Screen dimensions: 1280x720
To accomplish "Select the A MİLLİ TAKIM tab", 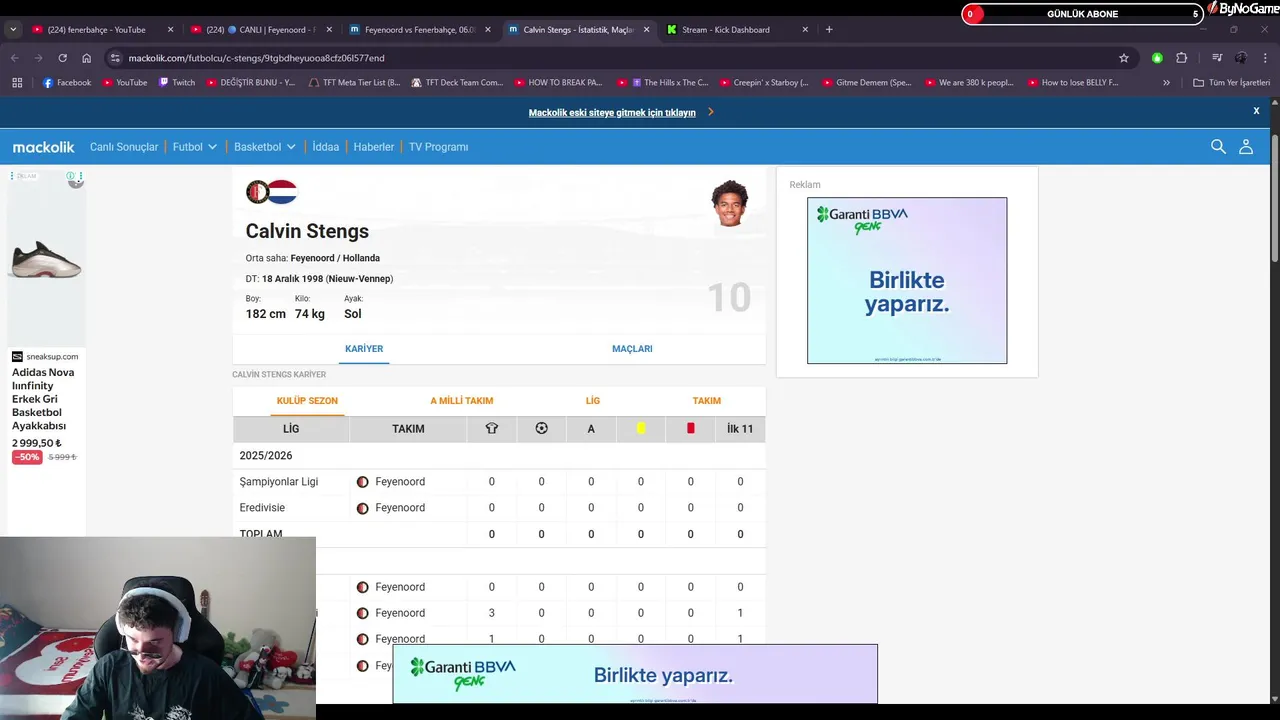I will pos(461,401).
